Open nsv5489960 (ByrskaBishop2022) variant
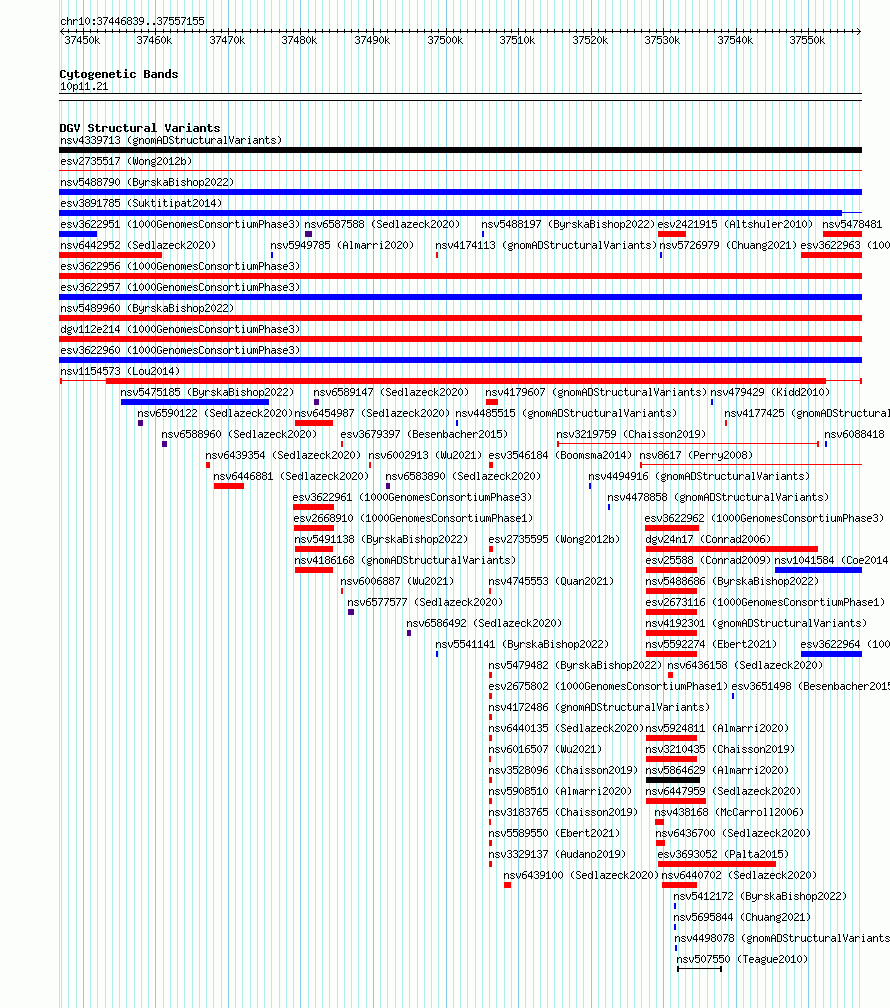The height and width of the screenshot is (1008, 890). click(147, 309)
